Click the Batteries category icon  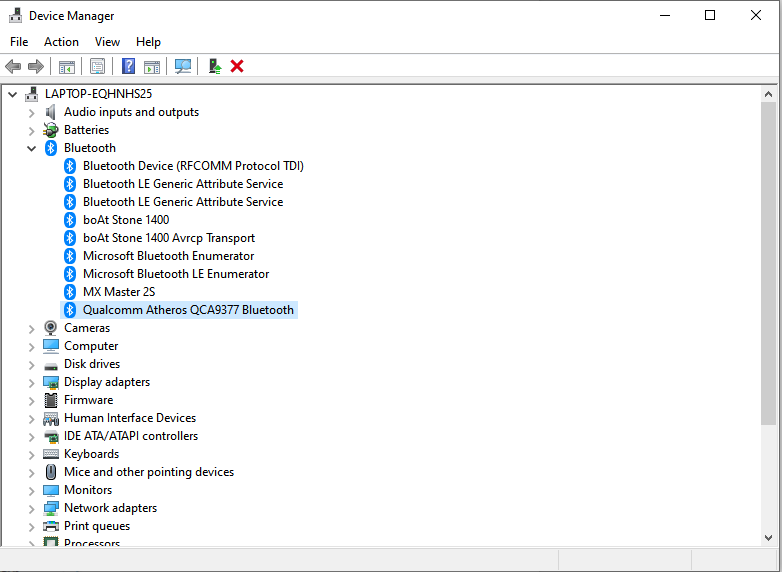50,130
